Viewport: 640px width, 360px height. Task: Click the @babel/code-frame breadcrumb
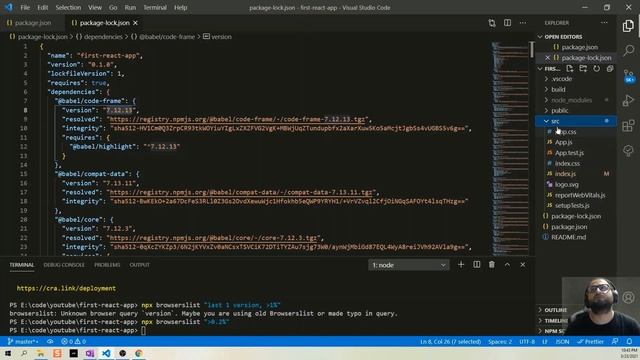pos(163,37)
